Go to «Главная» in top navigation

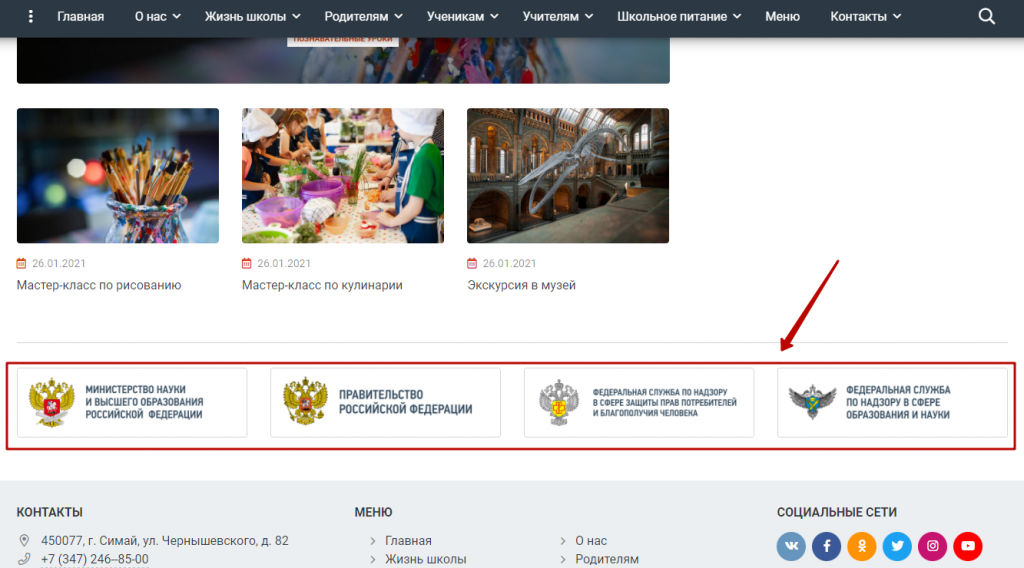(80, 17)
